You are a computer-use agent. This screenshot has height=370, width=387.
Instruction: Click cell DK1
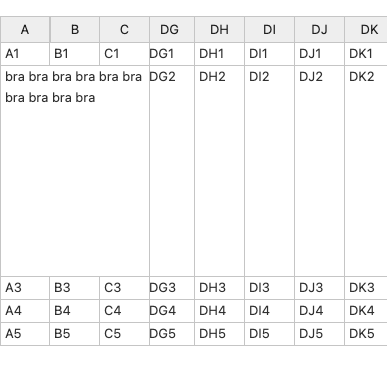[366, 54]
